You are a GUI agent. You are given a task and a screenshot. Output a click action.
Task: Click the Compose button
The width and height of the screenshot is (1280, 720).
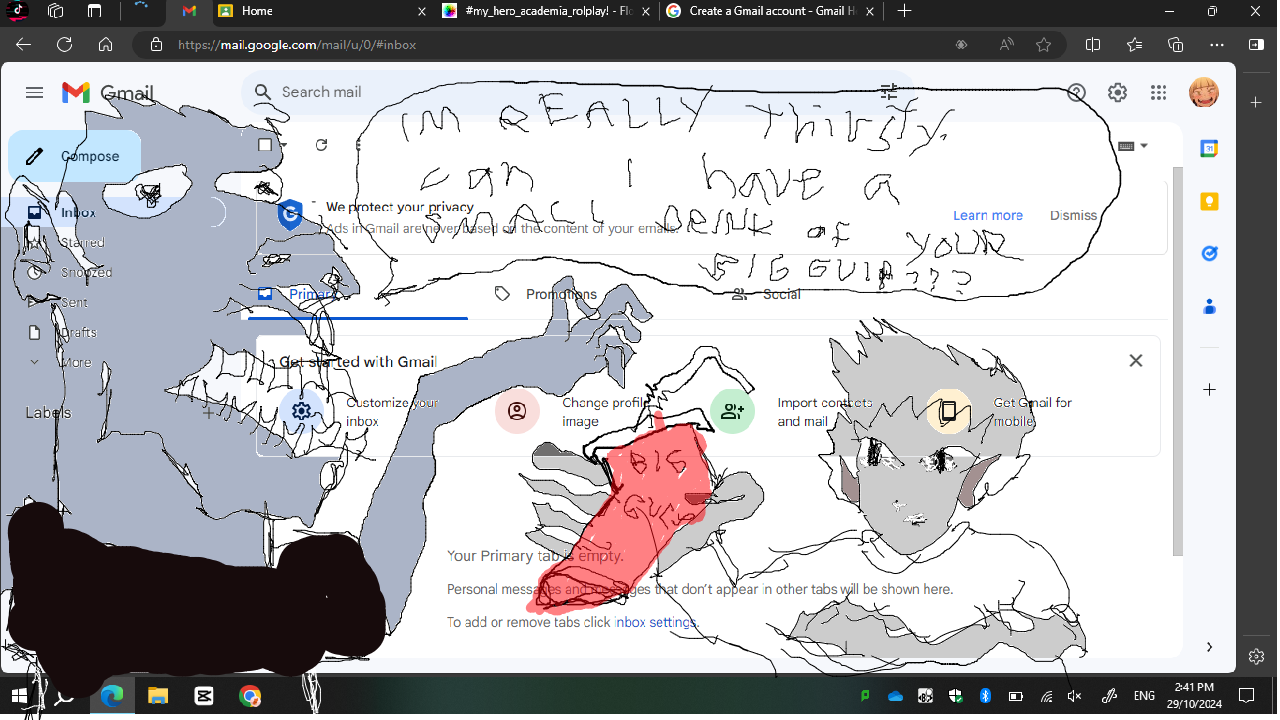tap(75, 156)
